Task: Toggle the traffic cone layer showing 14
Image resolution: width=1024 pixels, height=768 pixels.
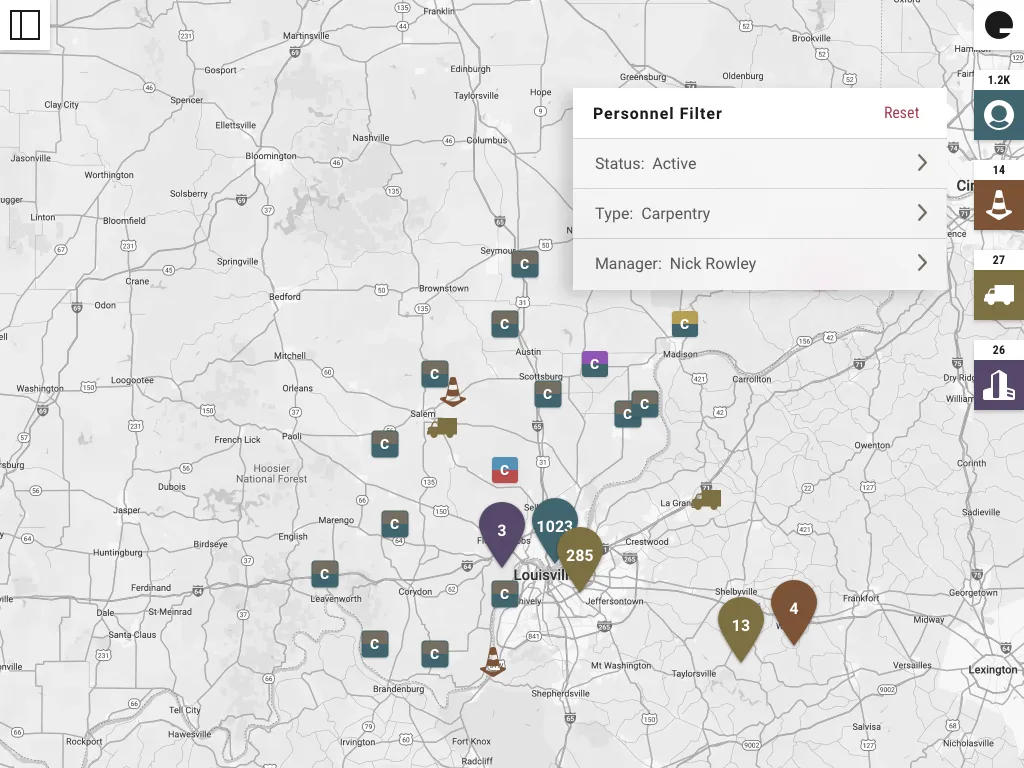Action: click(999, 205)
